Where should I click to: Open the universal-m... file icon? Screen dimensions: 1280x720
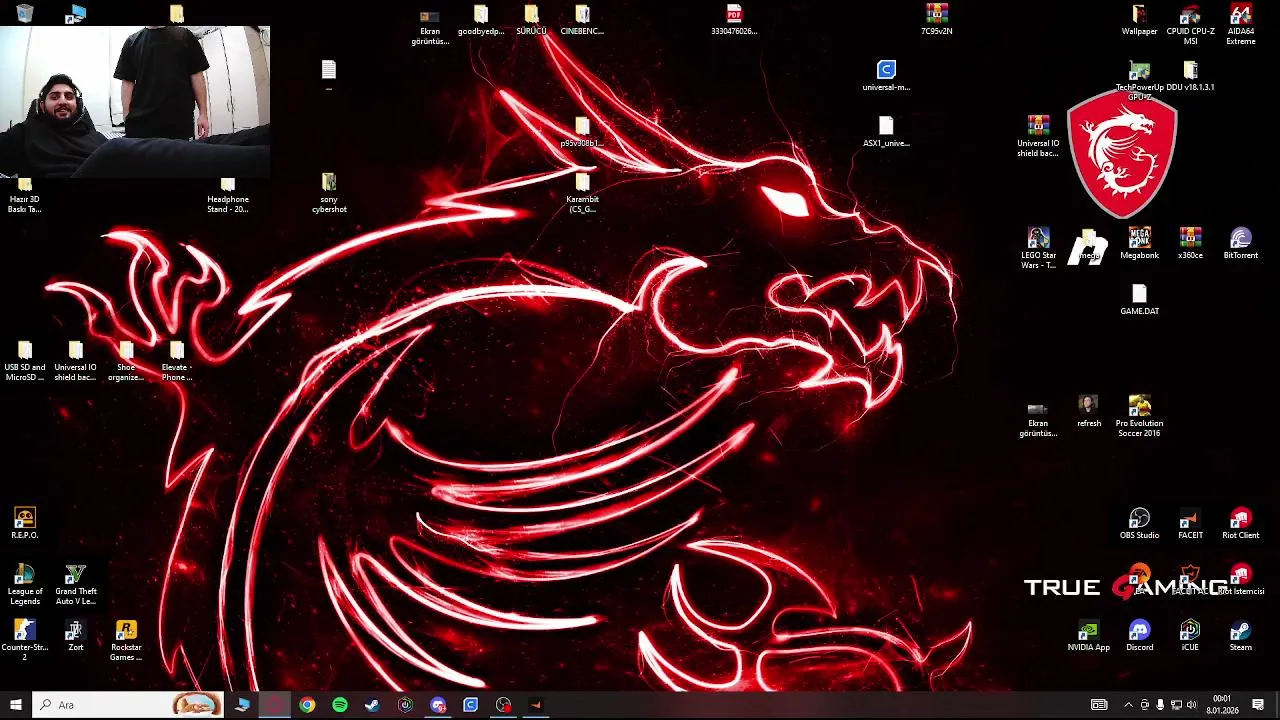[886, 76]
